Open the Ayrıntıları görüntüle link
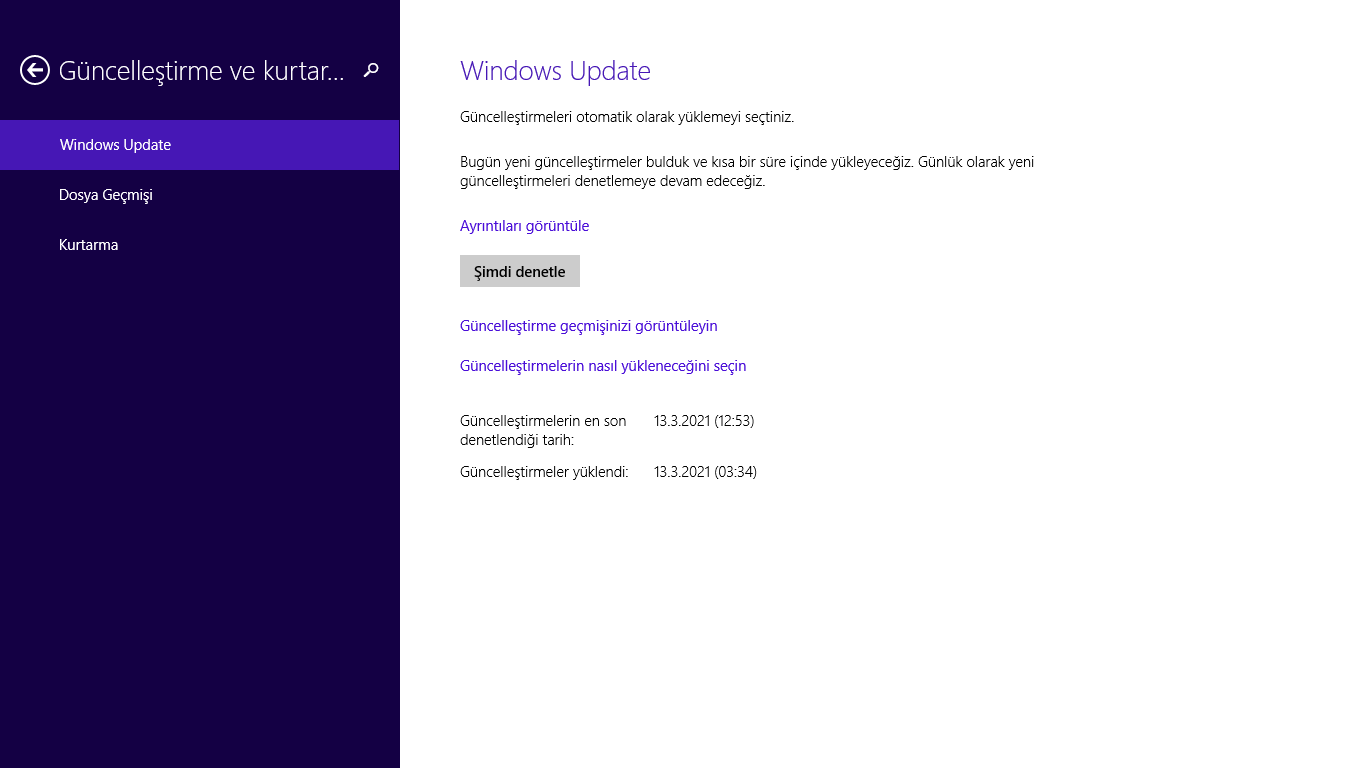 pyautogui.click(x=524, y=226)
